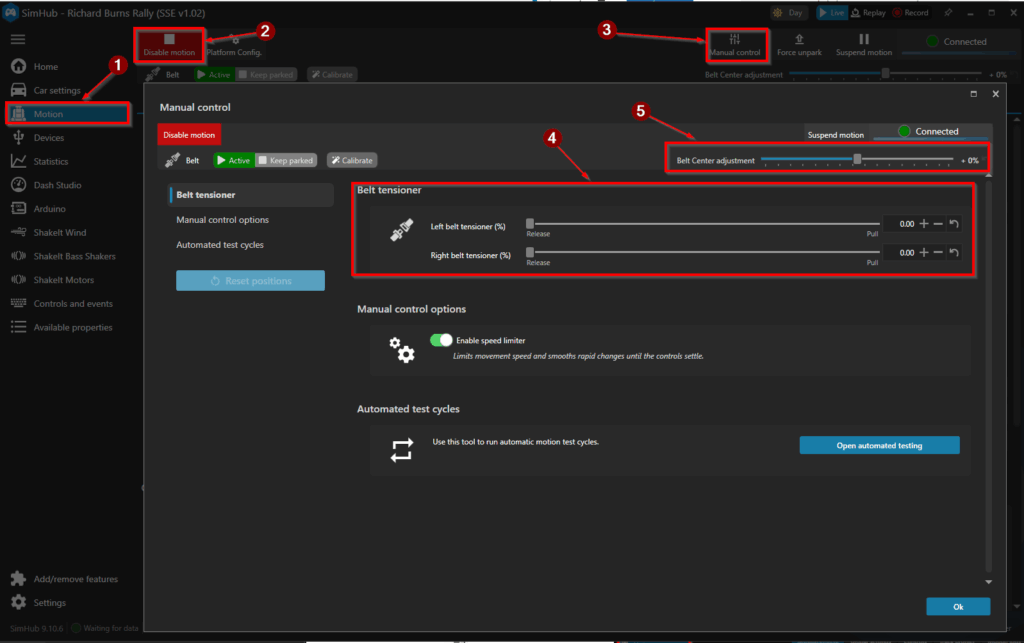Image resolution: width=1024 pixels, height=643 pixels.
Task: Open the Arduino sidebar section
Action: pyautogui.click(x=49, y=209)
